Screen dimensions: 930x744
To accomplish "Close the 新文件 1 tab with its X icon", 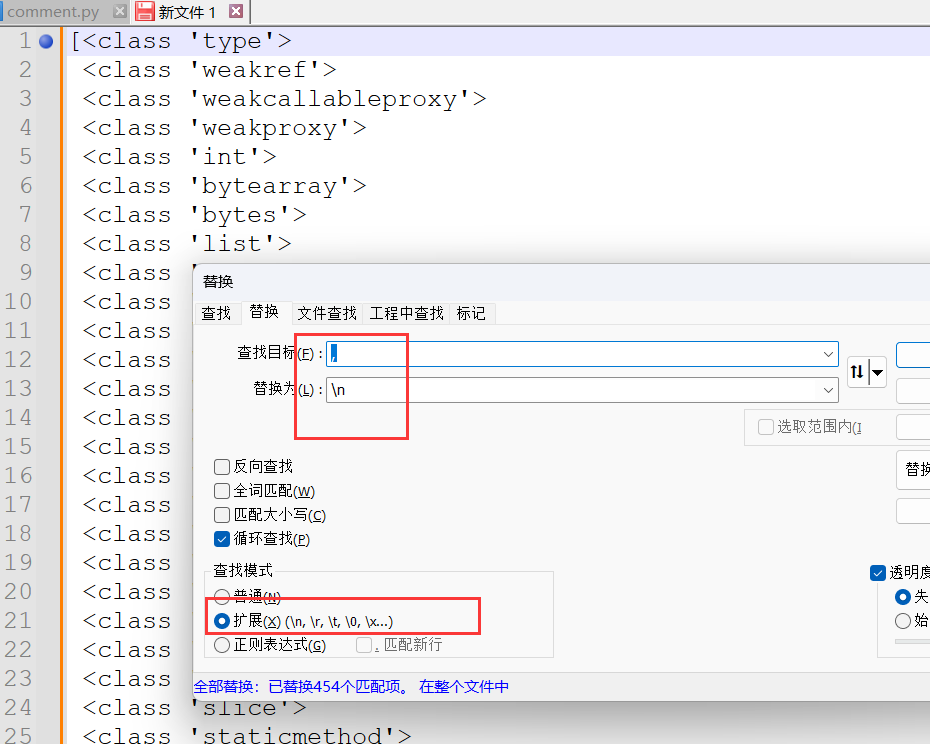I will click(236, 12).
